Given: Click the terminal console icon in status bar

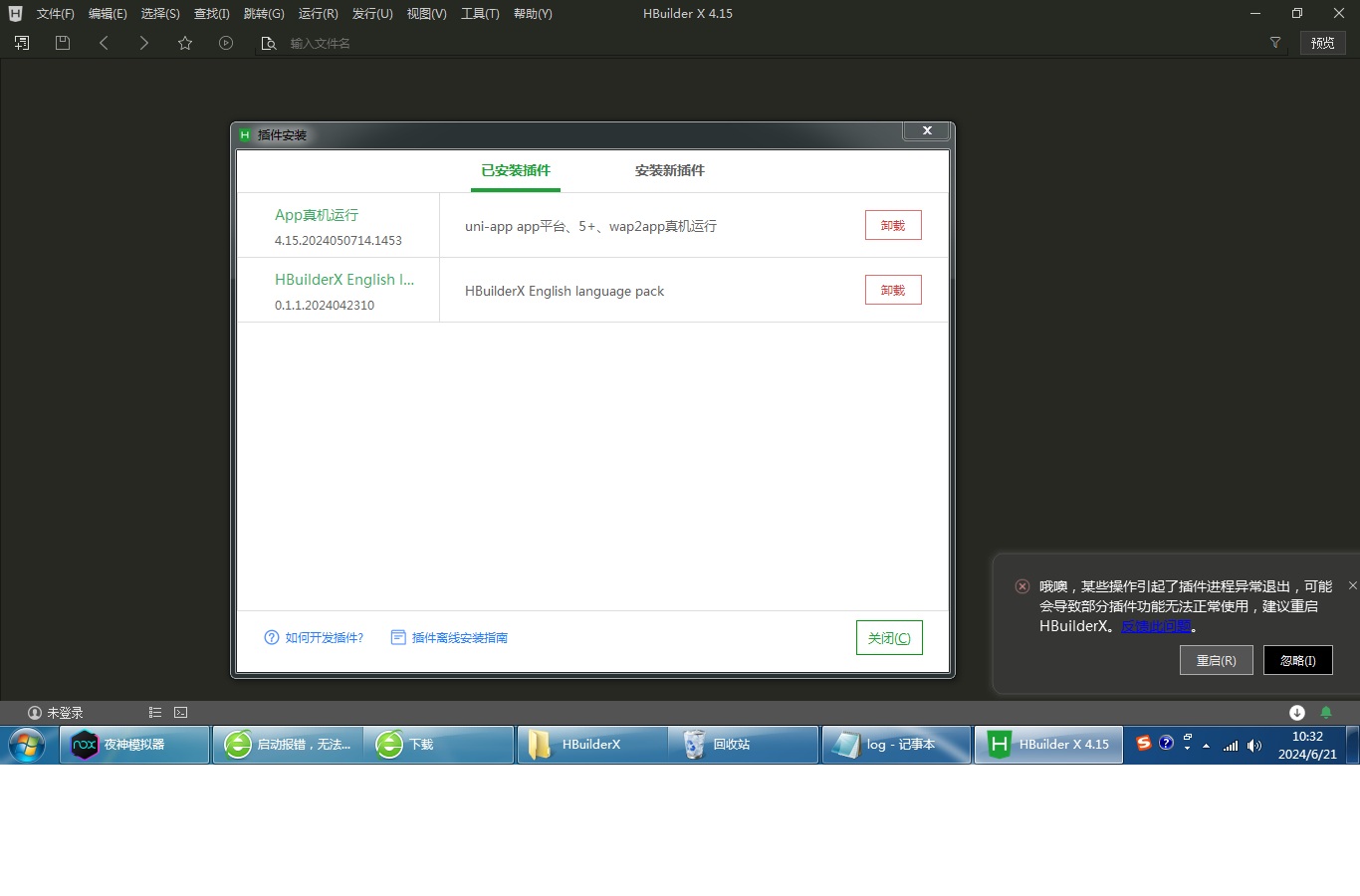Looking at the screenshot, I should [180, 712].
